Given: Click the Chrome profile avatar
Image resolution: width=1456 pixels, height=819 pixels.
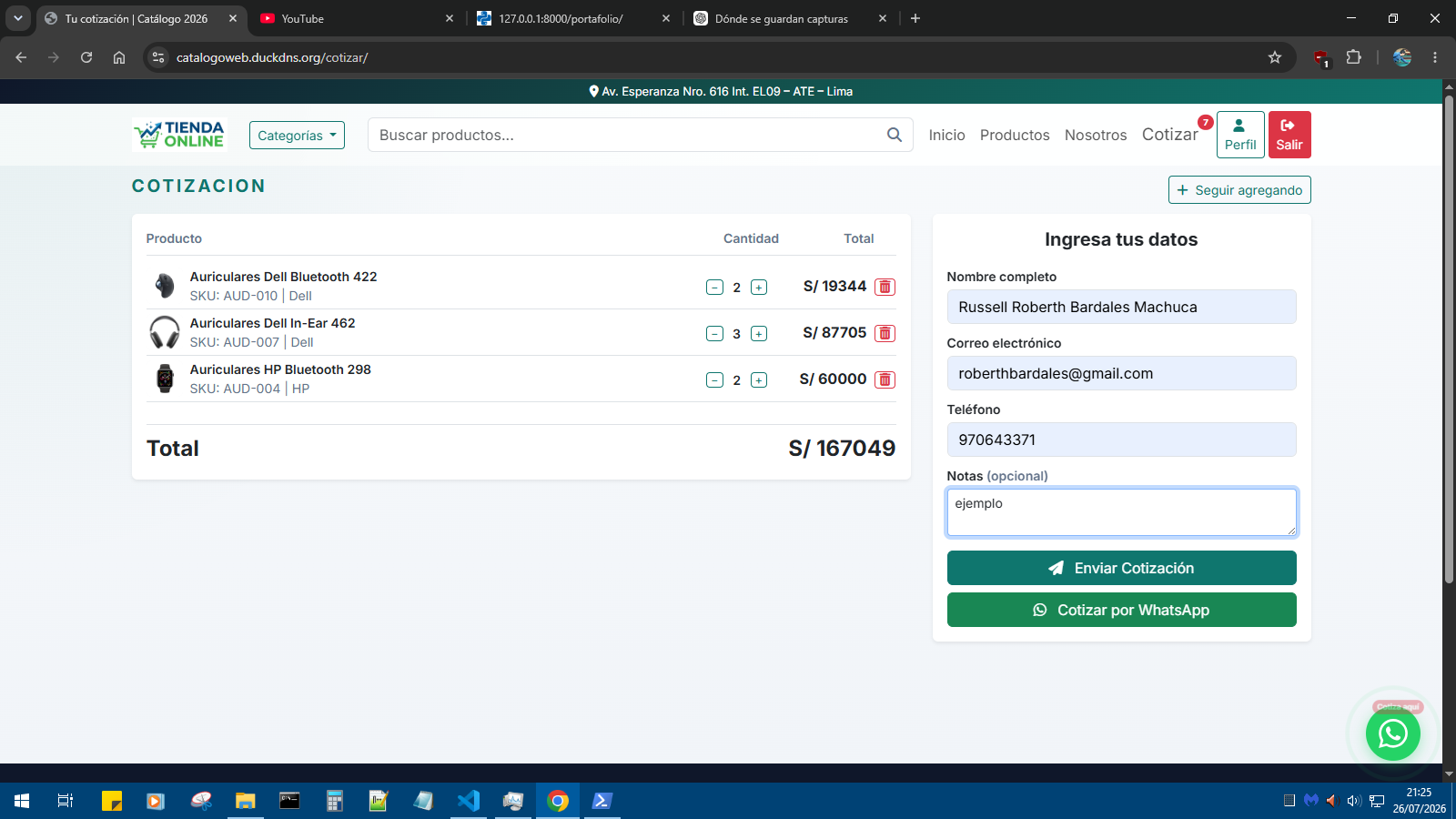Looking at the screenshot, I should (x=1402, y=57).
